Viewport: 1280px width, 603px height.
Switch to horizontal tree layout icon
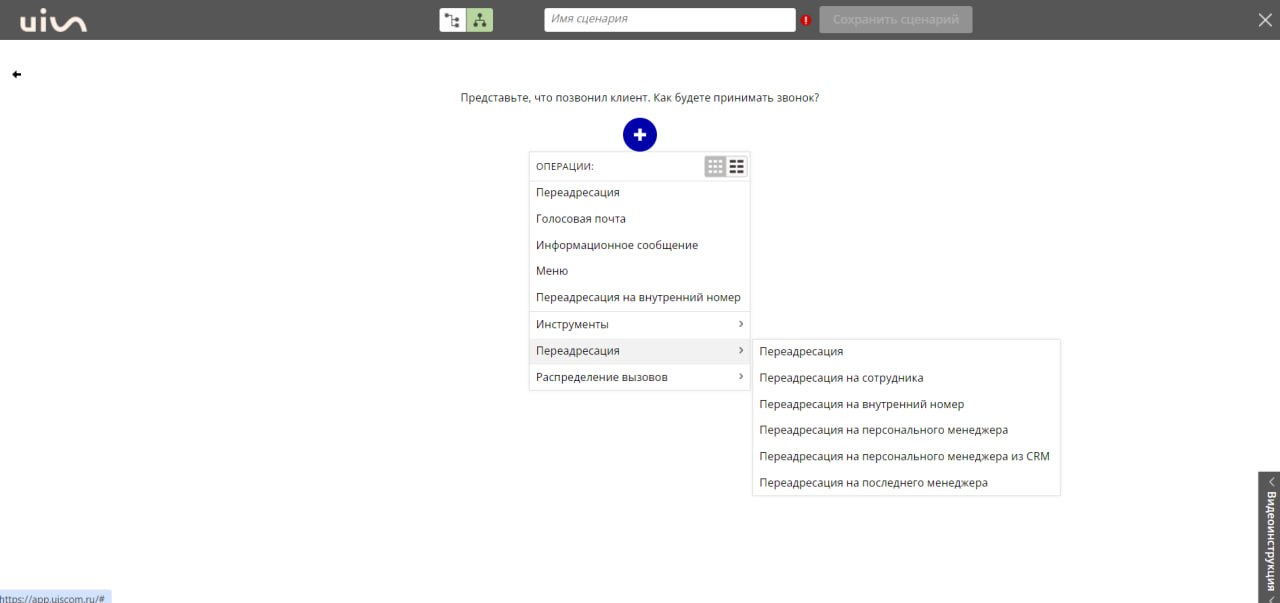453,20
